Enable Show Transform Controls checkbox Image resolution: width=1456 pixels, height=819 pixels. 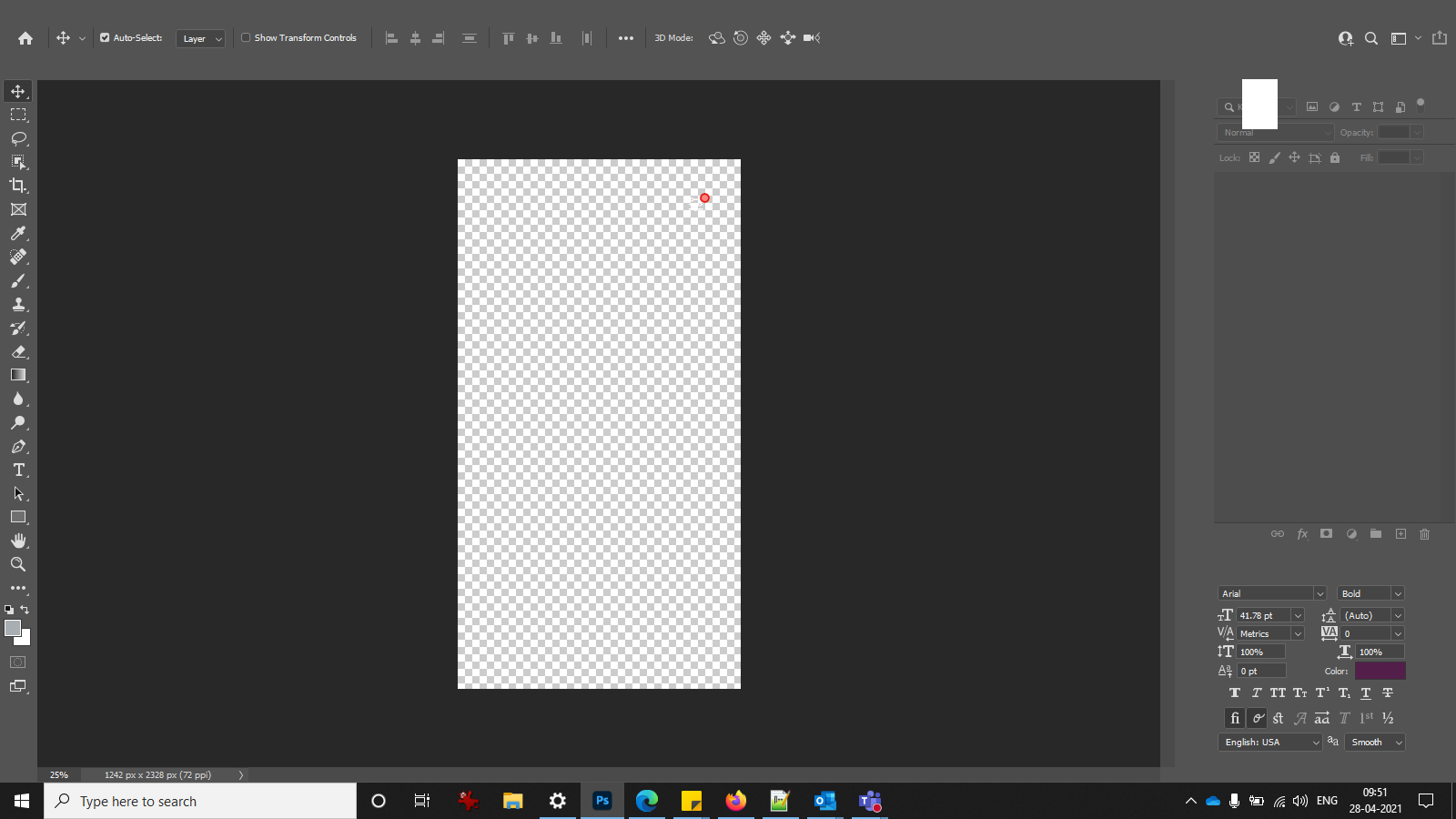(x=246, y=38)
